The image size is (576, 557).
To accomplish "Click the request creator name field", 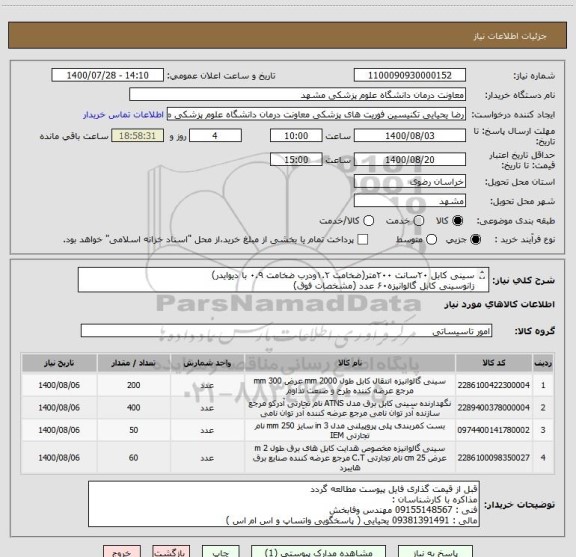I will [x=316, y=115].
